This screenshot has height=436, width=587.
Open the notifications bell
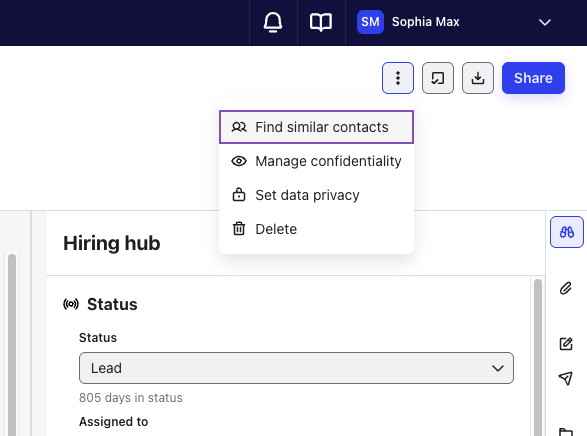pyautogui.click(x=273, y=22)
